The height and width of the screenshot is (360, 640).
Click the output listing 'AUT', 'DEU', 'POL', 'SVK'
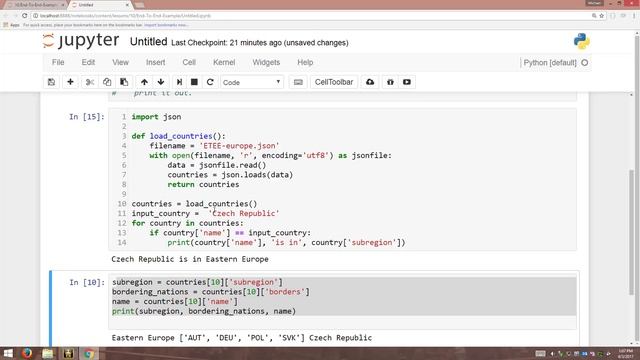(242, 338)
